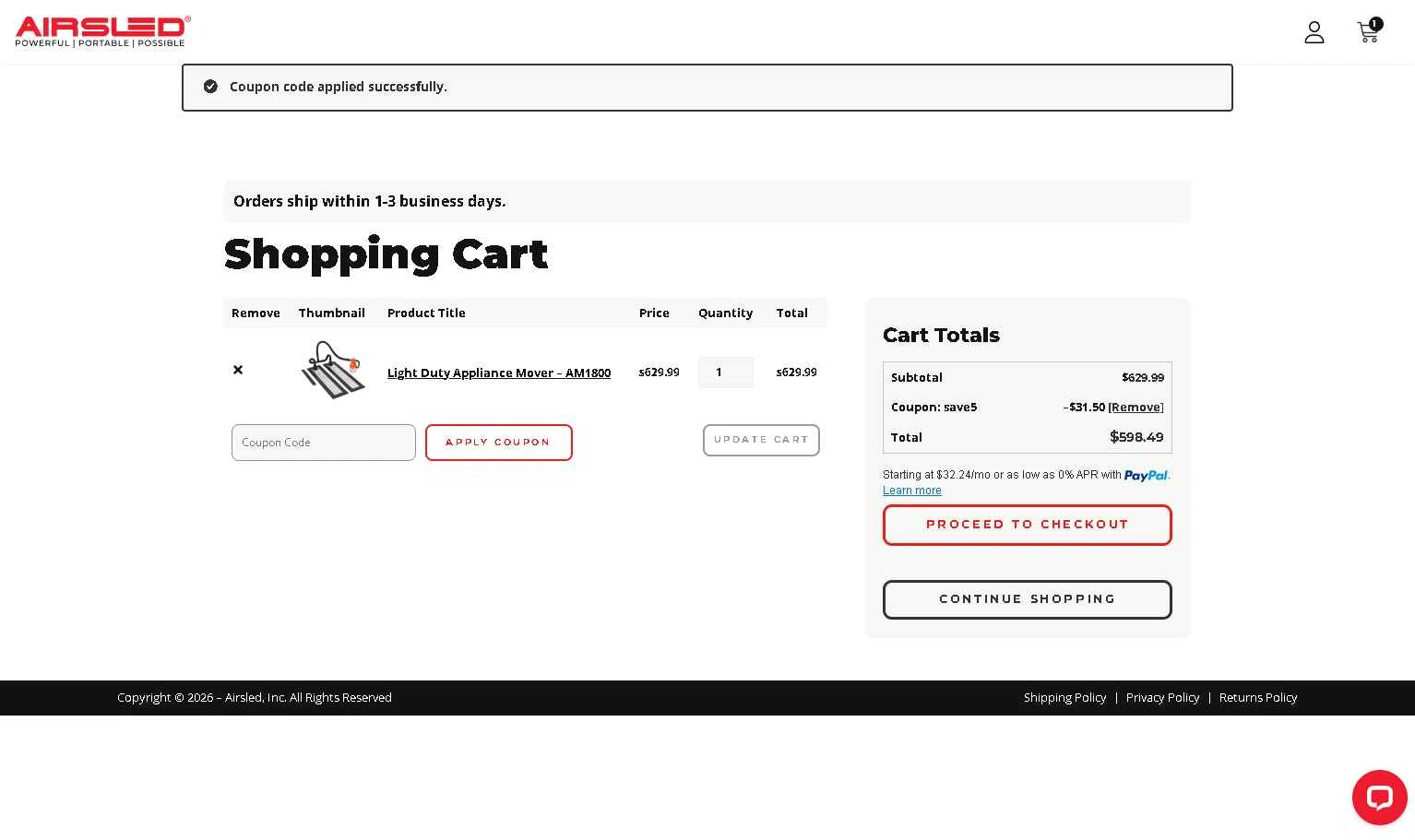Open Light Duty Appliance Mover – AM1800 link
Image resolution: width=1415 pixels, height=840 pixels.
[x=499, y=373]
